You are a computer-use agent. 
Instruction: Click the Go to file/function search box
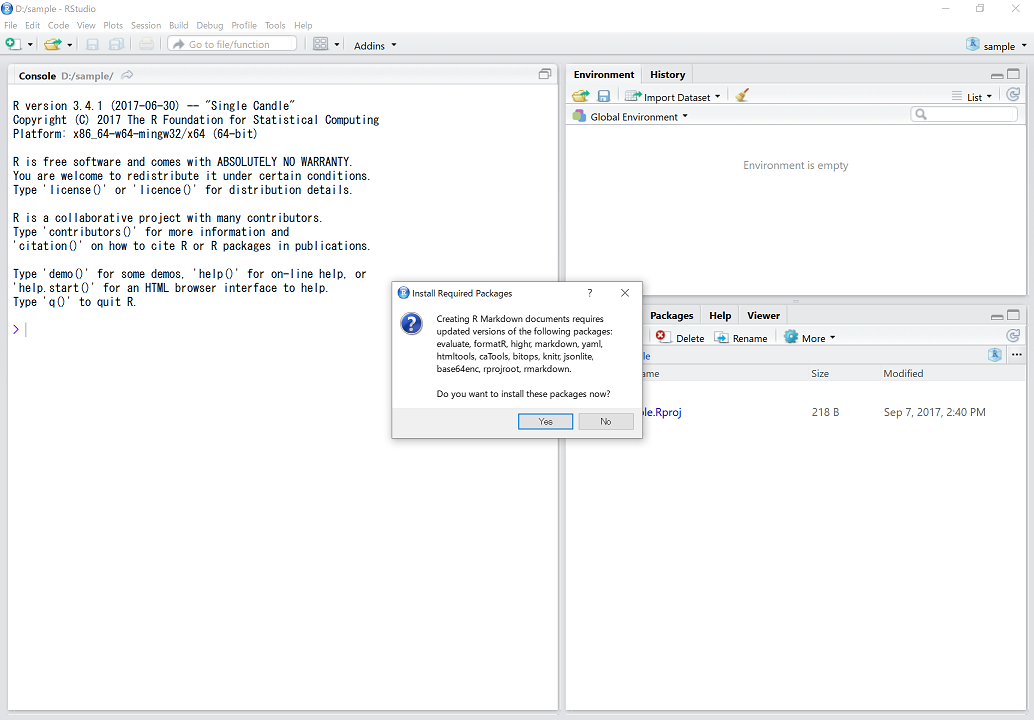[232, 44]
